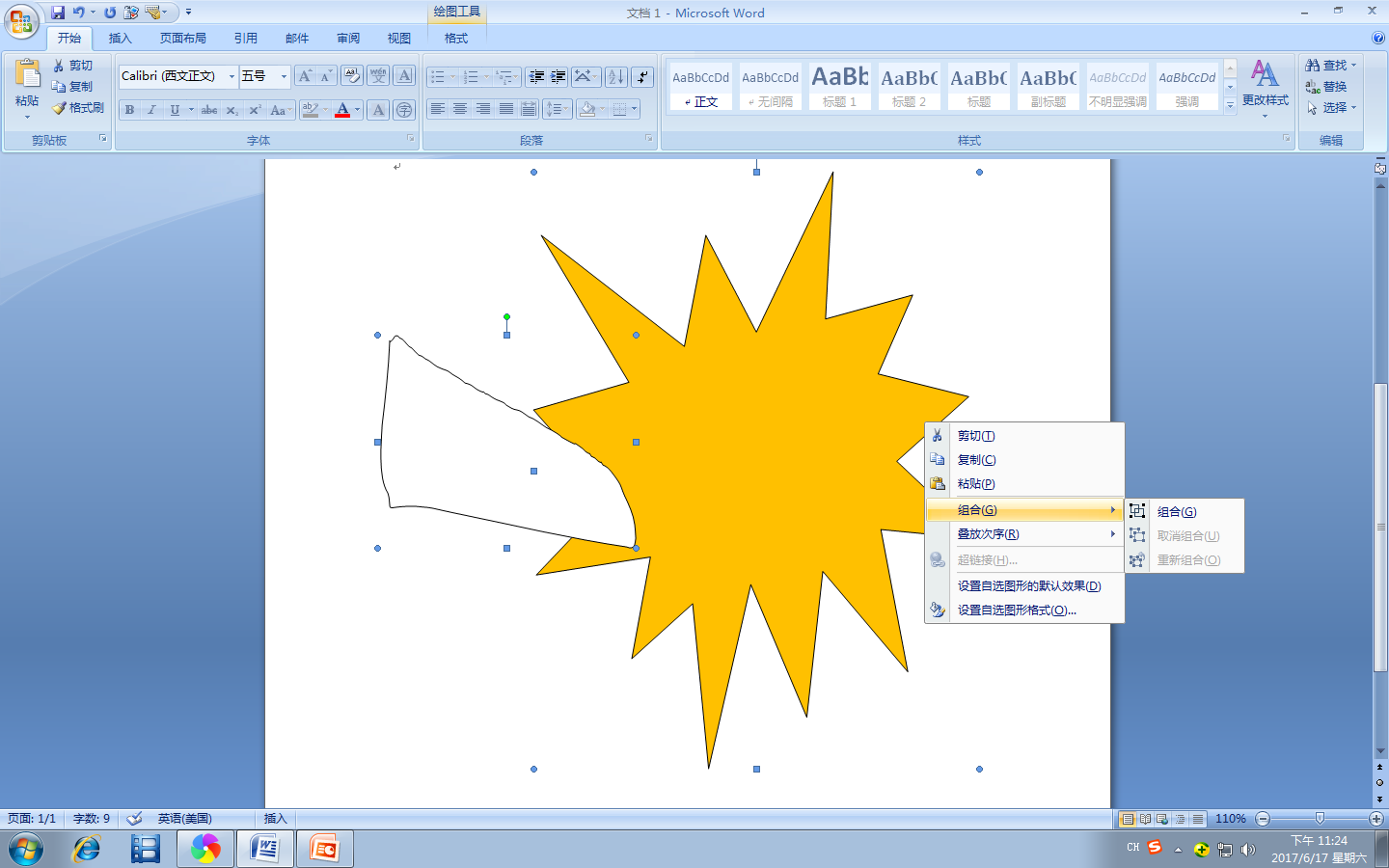Click the Phonetic Guide (wén) icon

pos(378,76)
